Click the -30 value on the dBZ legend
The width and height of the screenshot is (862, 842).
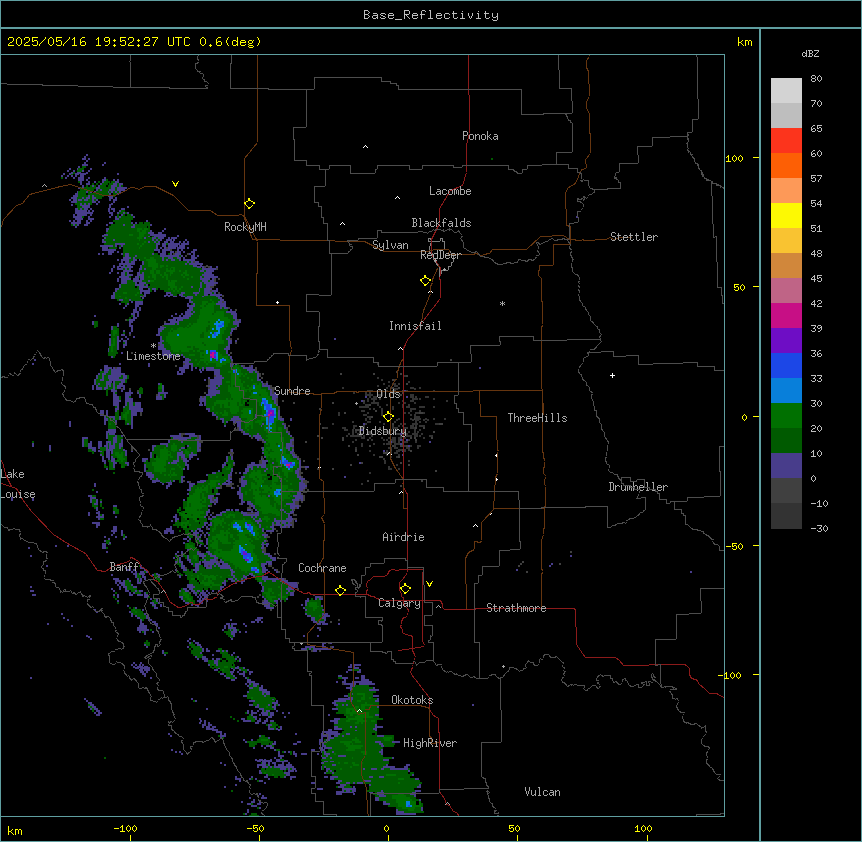819,528
